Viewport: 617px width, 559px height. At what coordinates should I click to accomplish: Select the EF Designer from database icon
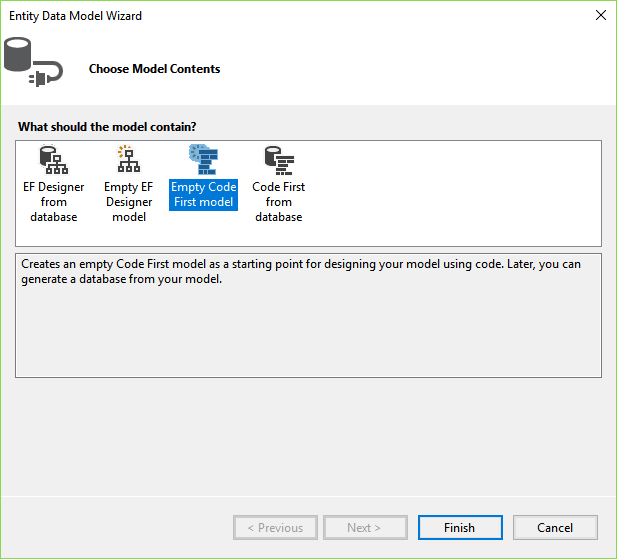54,160
